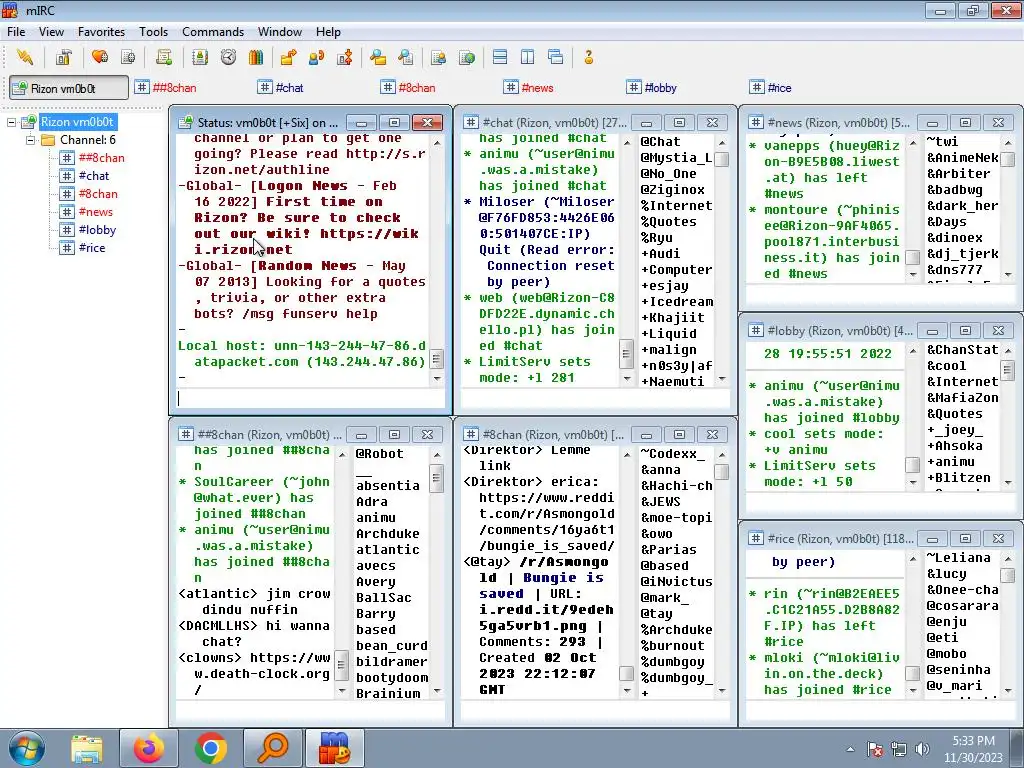Image resolution: width=1024 pixels, height=768 pixels.
Task: Select #chat in the treebar
Action: 93,176
